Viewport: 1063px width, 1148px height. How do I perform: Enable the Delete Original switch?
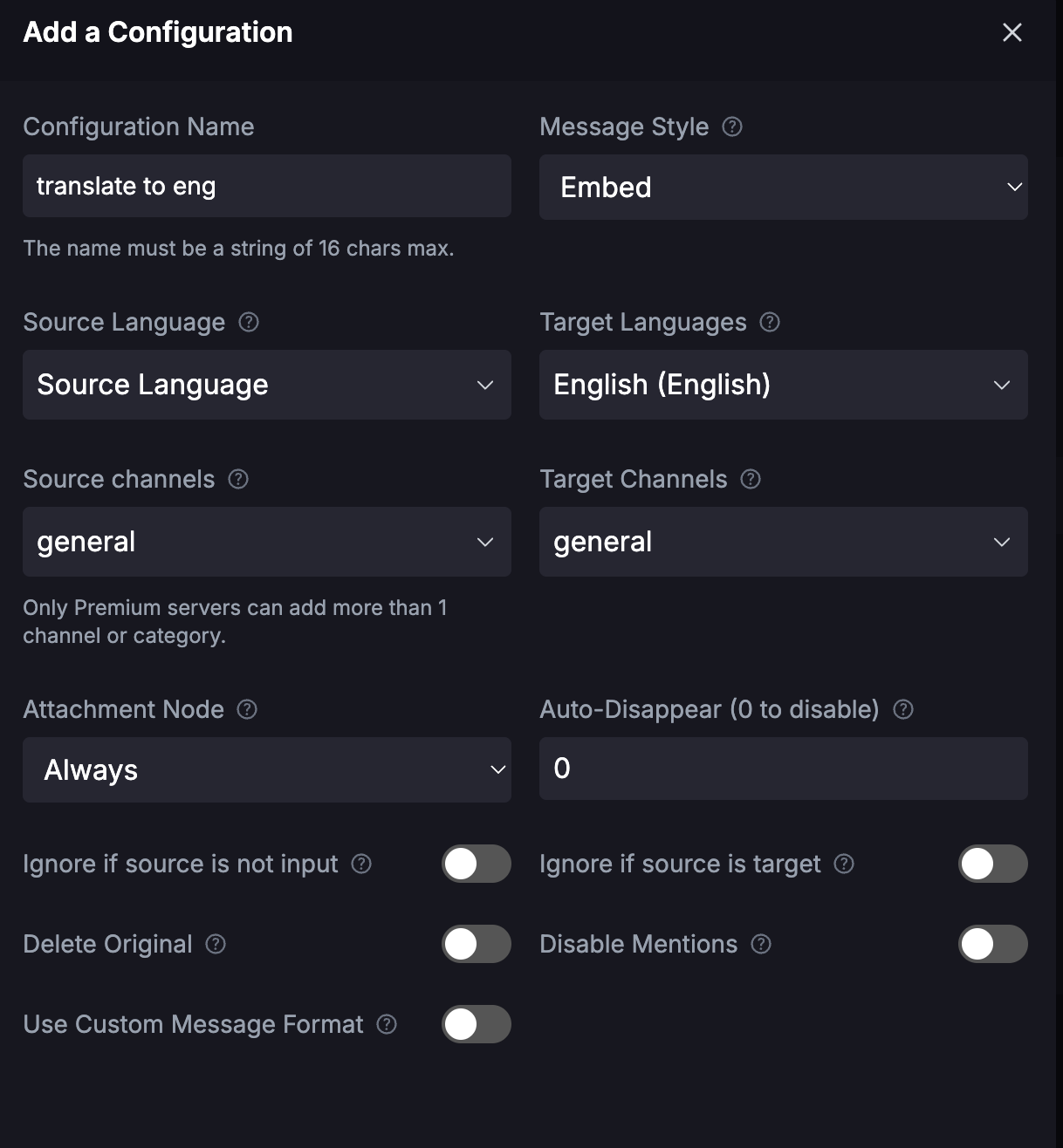pyautogui.click(x=477, y=944)
